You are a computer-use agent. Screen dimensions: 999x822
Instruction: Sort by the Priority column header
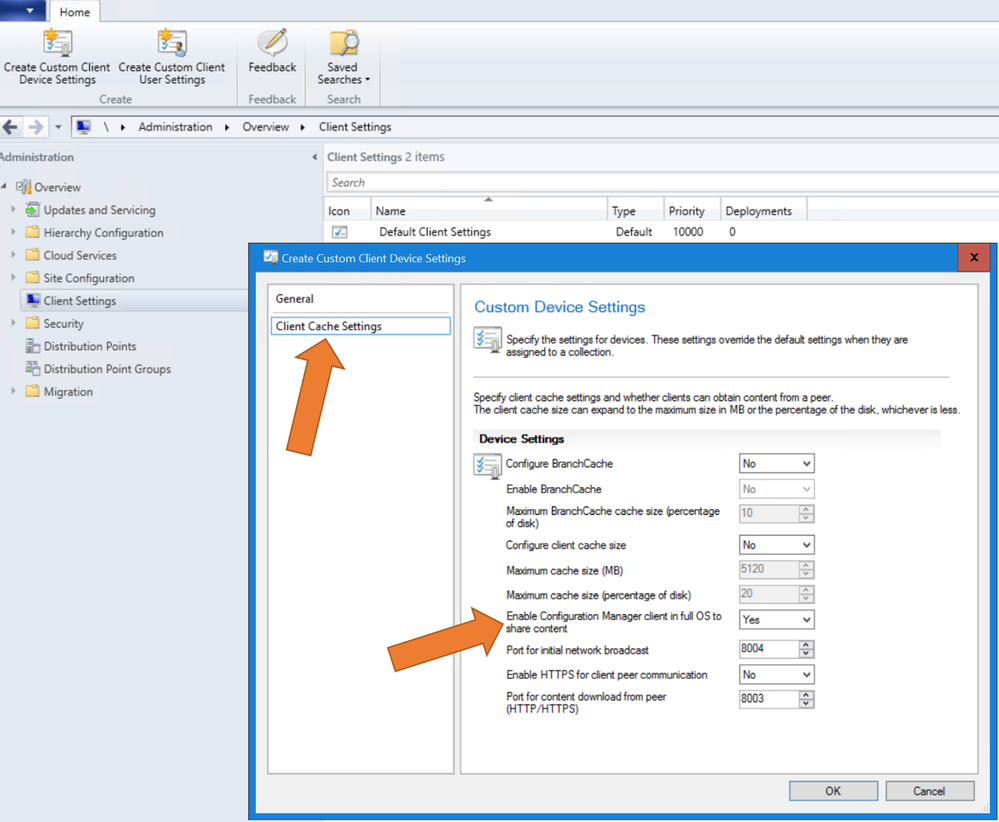point(692,210)
